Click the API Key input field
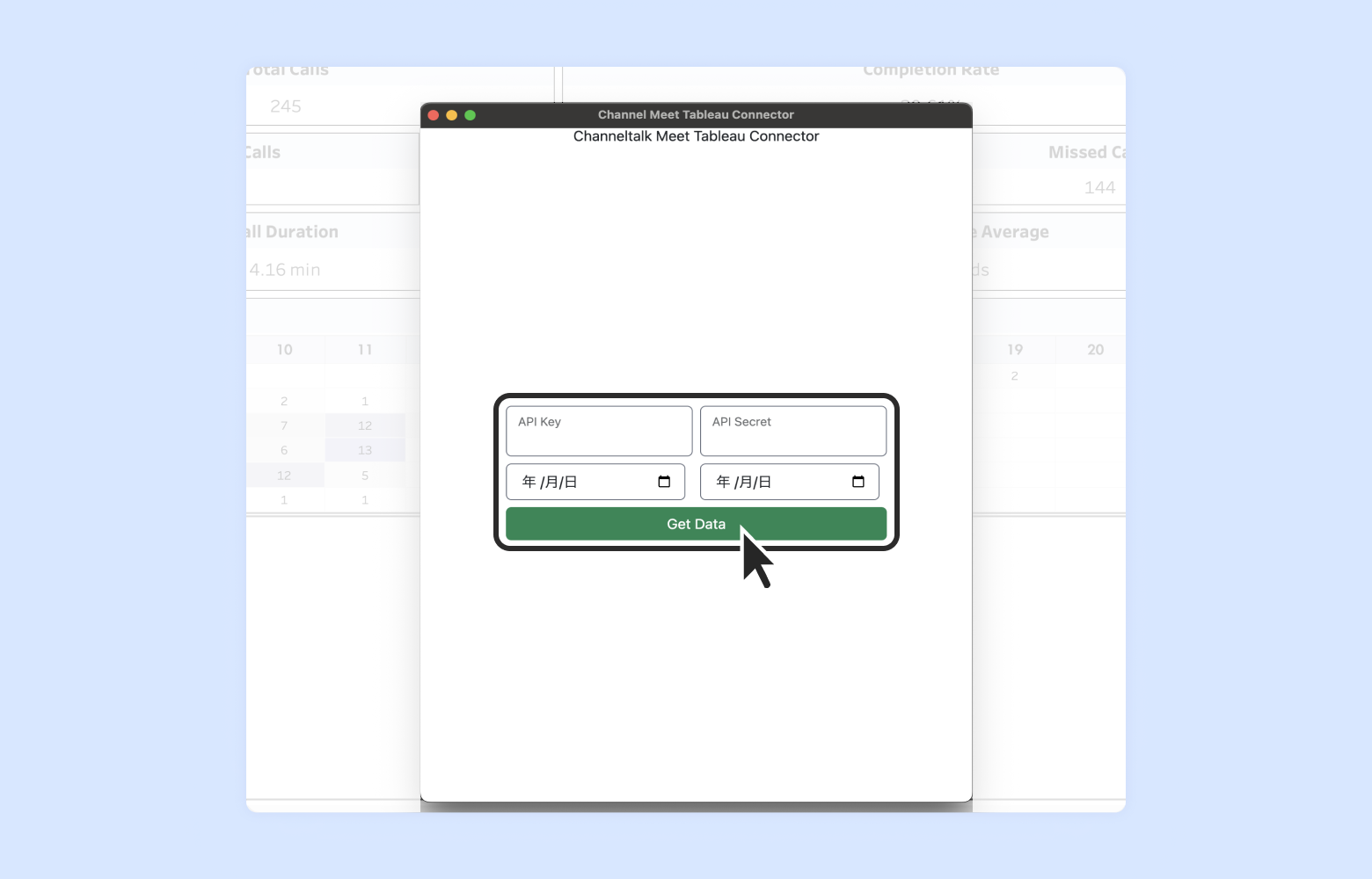This screenshot has width=1372, height=879. [599, 431]
